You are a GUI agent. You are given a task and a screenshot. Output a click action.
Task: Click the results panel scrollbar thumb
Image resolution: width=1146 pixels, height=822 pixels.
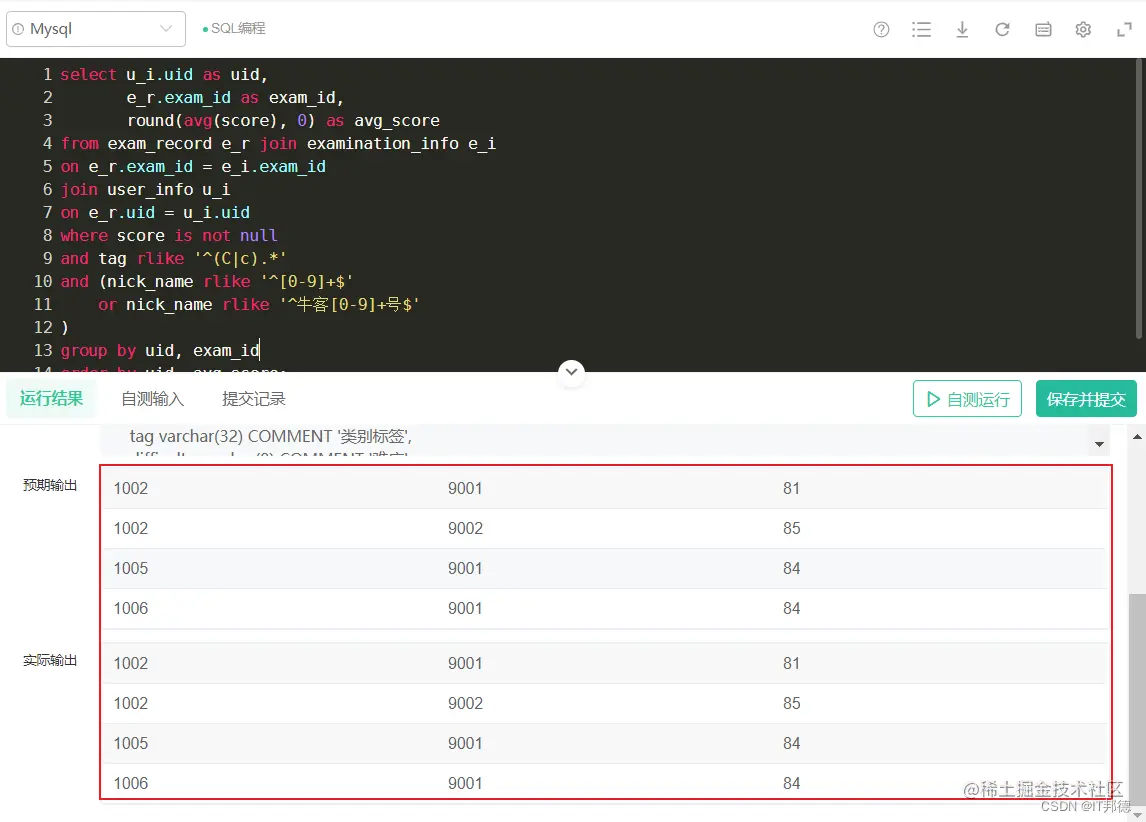tap(1137, 699)
